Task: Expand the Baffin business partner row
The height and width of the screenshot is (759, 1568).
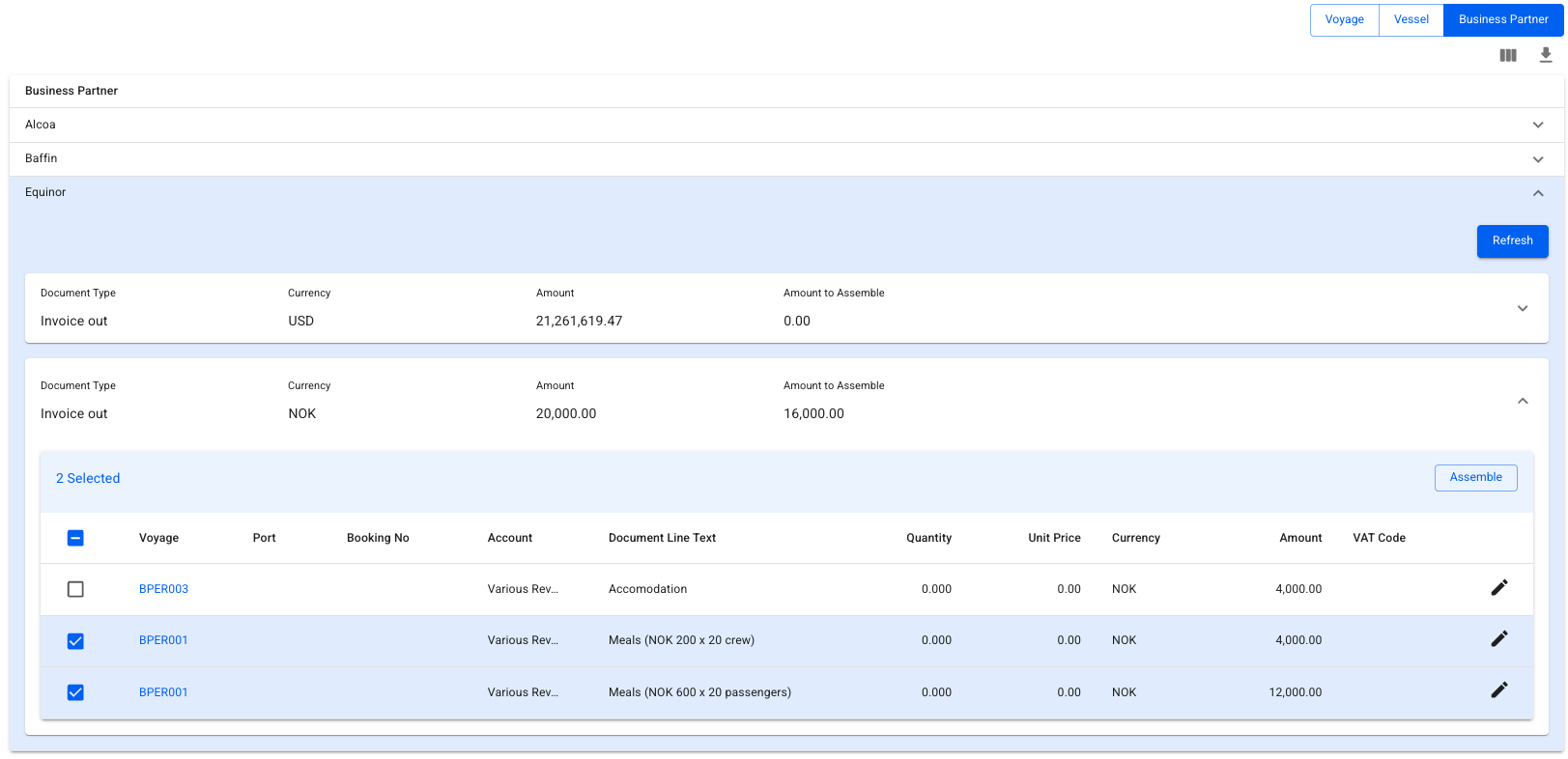Action: tap(1538, 159)
